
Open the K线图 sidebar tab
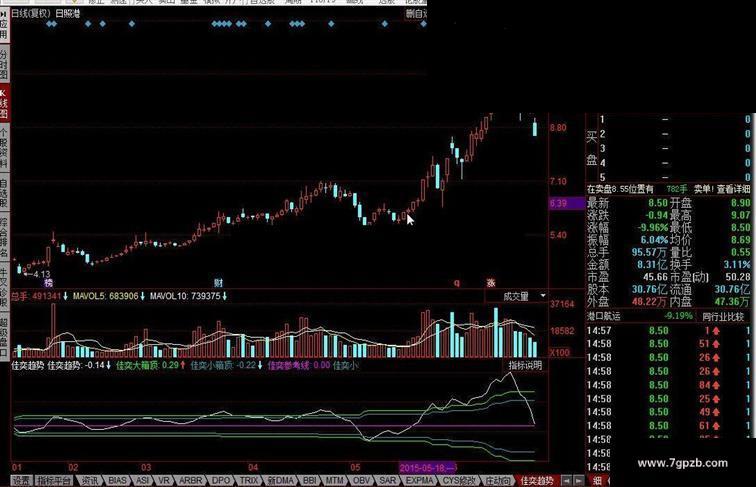tap(4, 103)
